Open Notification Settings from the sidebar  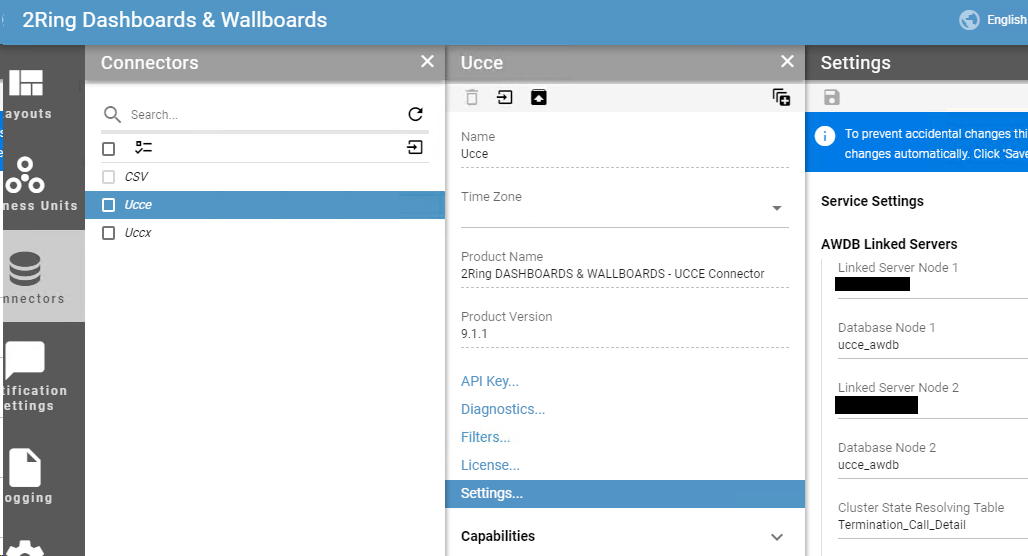tap(26, 376)
